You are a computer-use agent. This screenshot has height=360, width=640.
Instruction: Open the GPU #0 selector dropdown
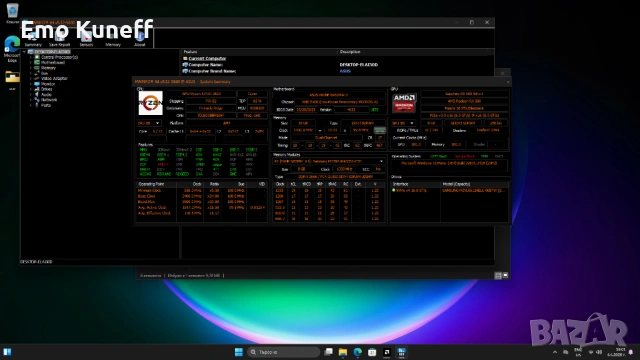coord(403,123)
